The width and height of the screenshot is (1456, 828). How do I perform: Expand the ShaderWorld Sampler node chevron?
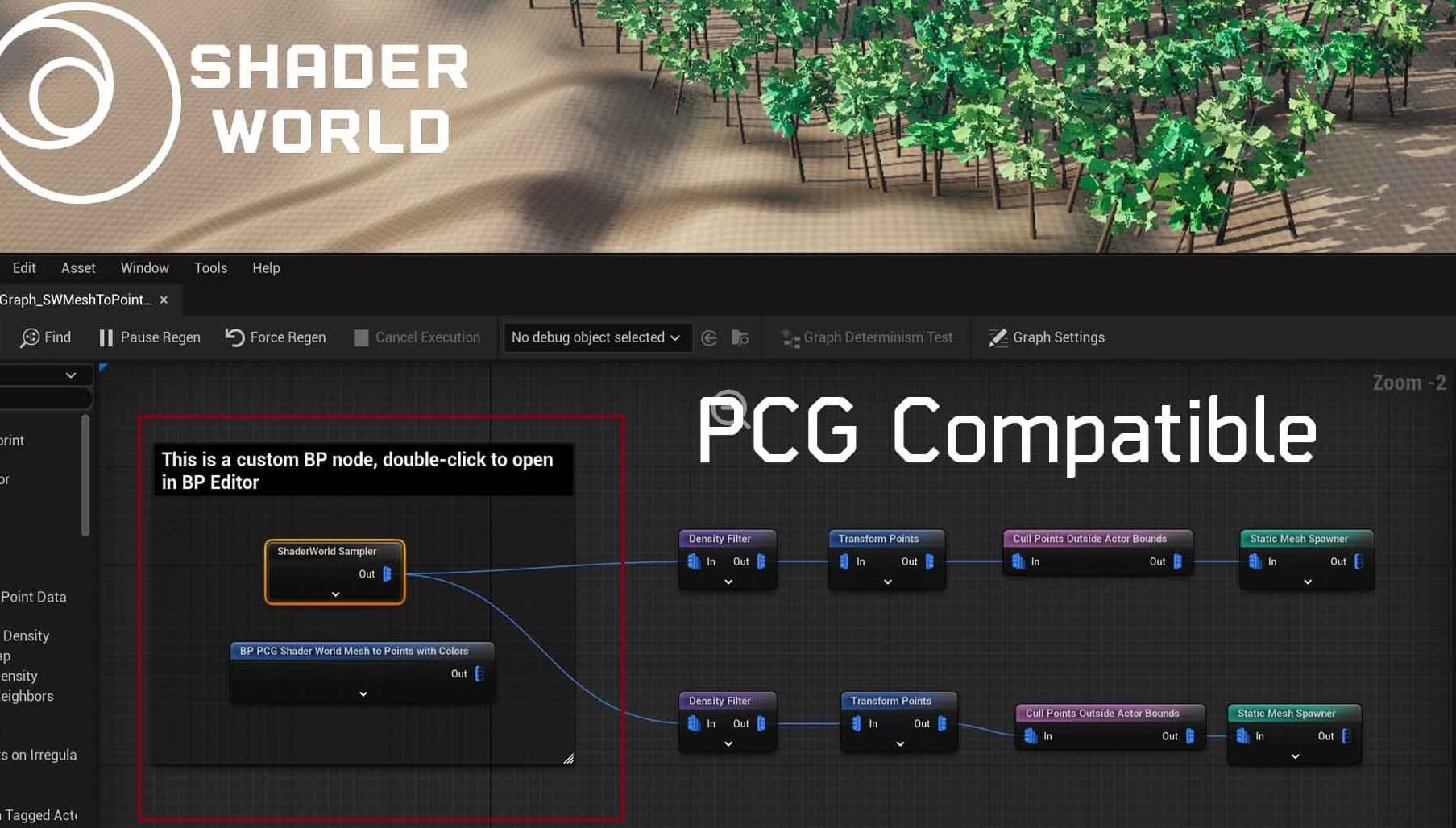tap(335, 594)
